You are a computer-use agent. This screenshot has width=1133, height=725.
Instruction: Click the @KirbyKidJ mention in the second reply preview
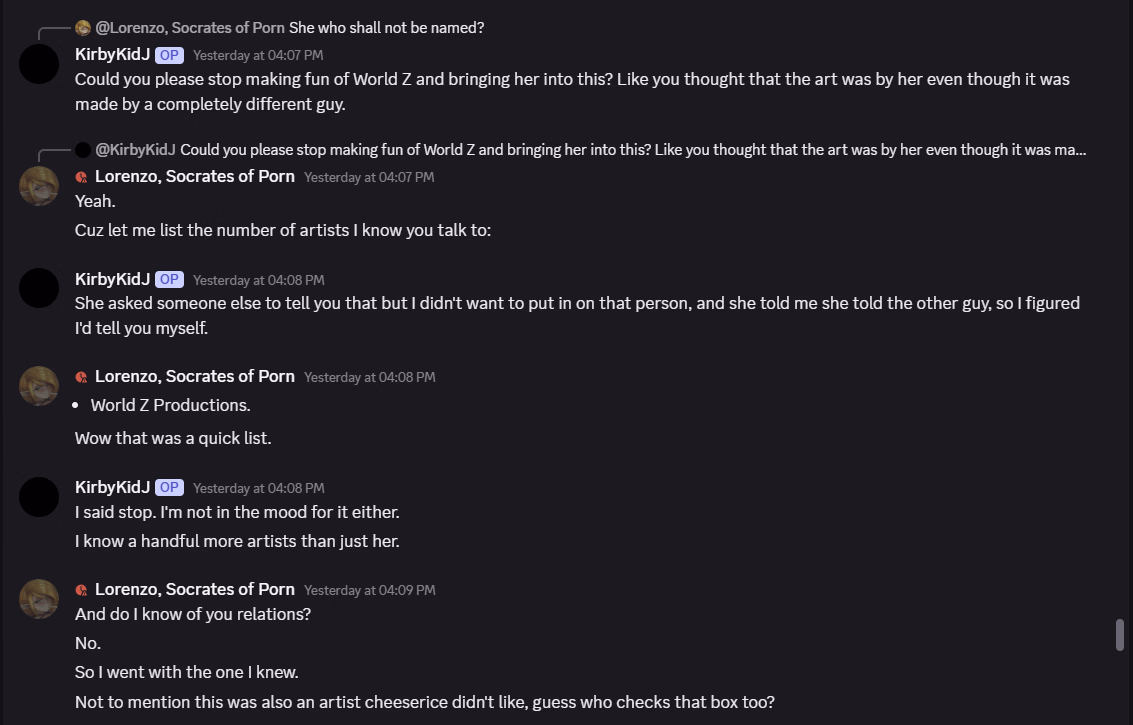coord(135,150)
